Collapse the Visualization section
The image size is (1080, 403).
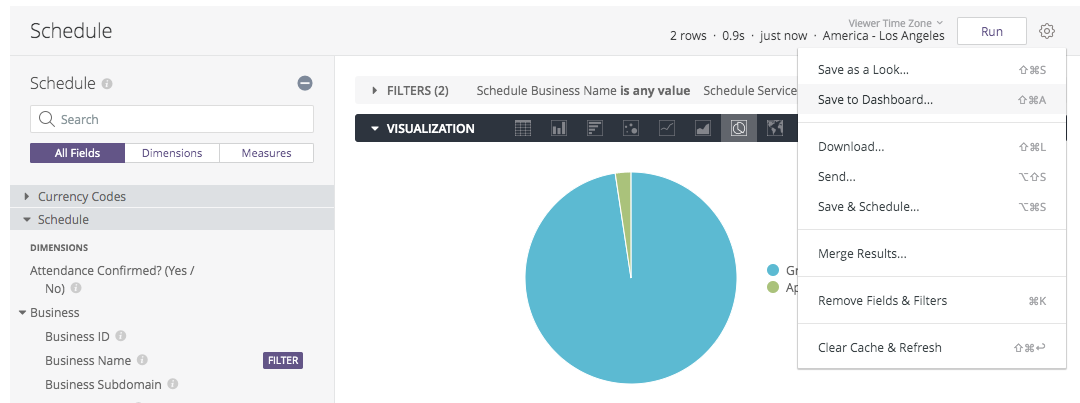pos(375,129)
